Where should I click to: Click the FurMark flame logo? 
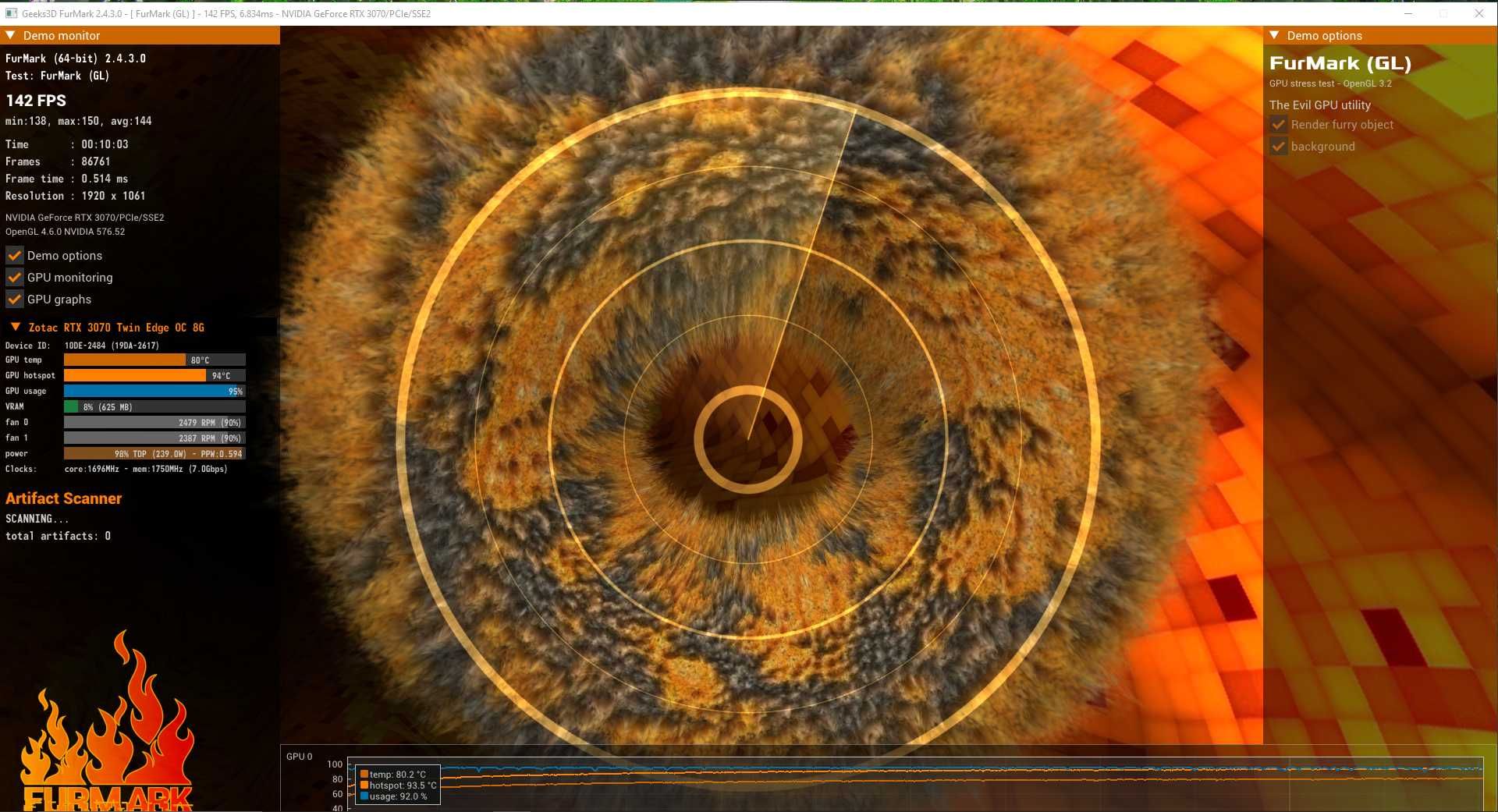tap(108, 722)
